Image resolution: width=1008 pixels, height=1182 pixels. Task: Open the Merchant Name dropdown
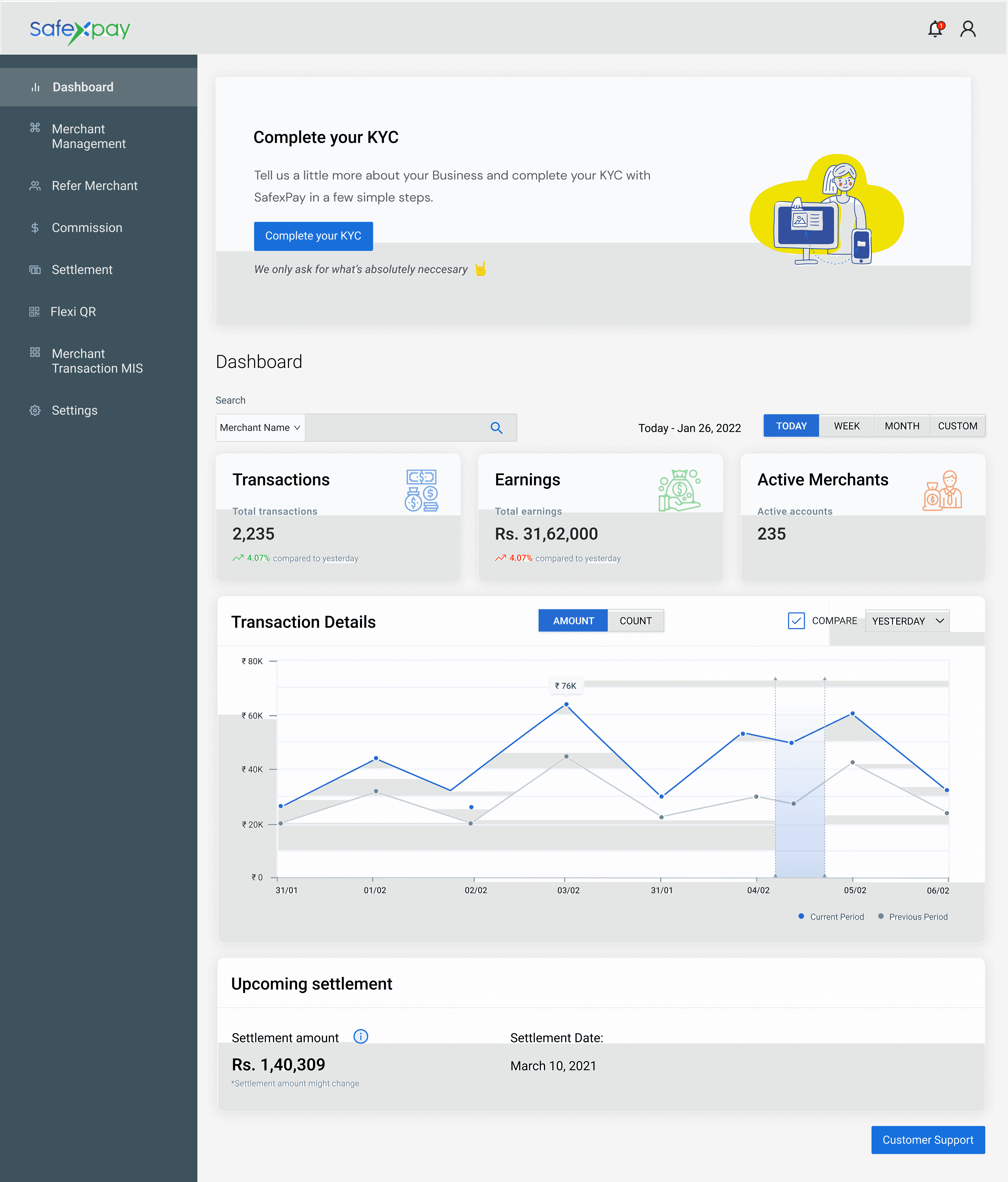coord(260,428)
